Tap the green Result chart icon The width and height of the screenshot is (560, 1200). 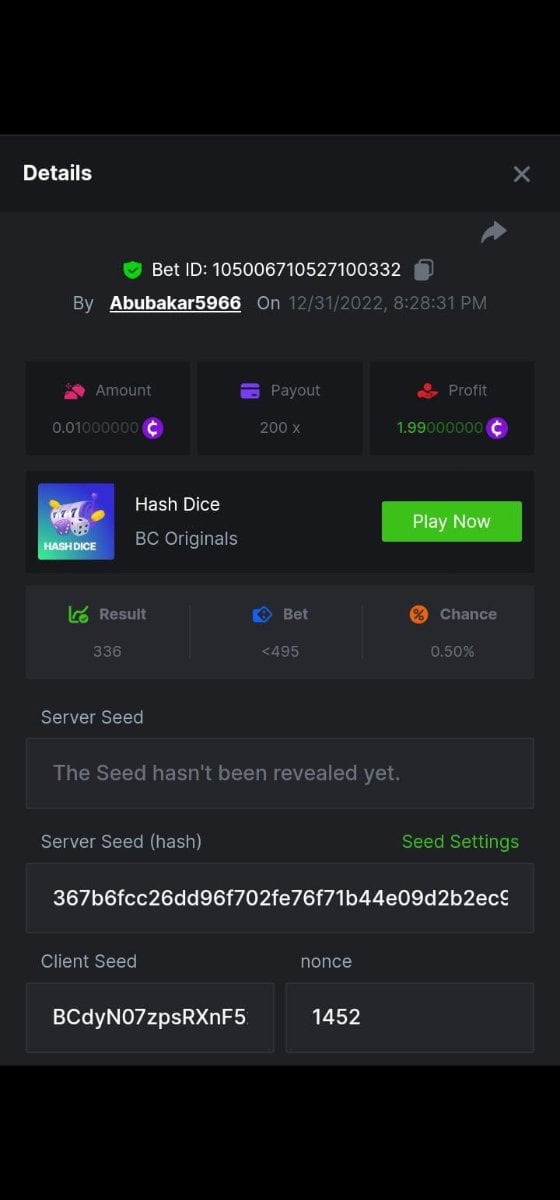pos(78,614)
